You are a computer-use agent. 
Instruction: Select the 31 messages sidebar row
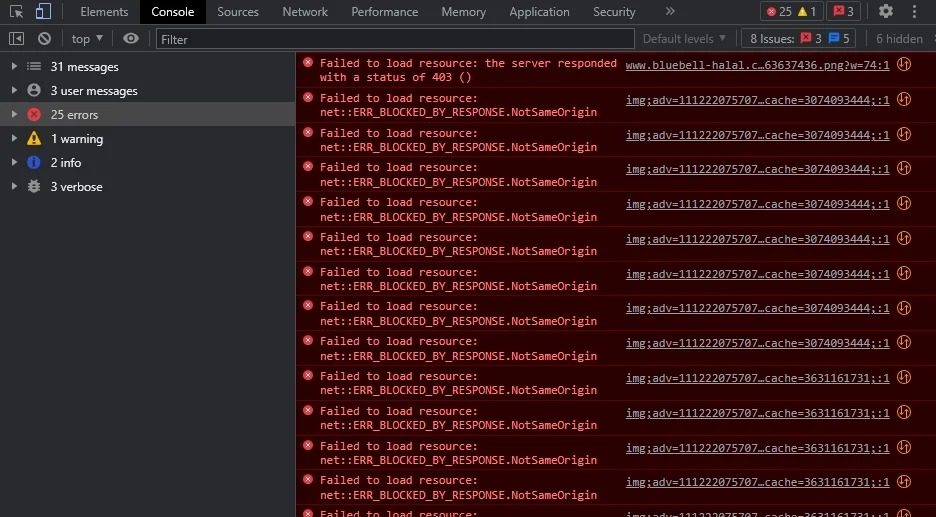pos(147,66)
